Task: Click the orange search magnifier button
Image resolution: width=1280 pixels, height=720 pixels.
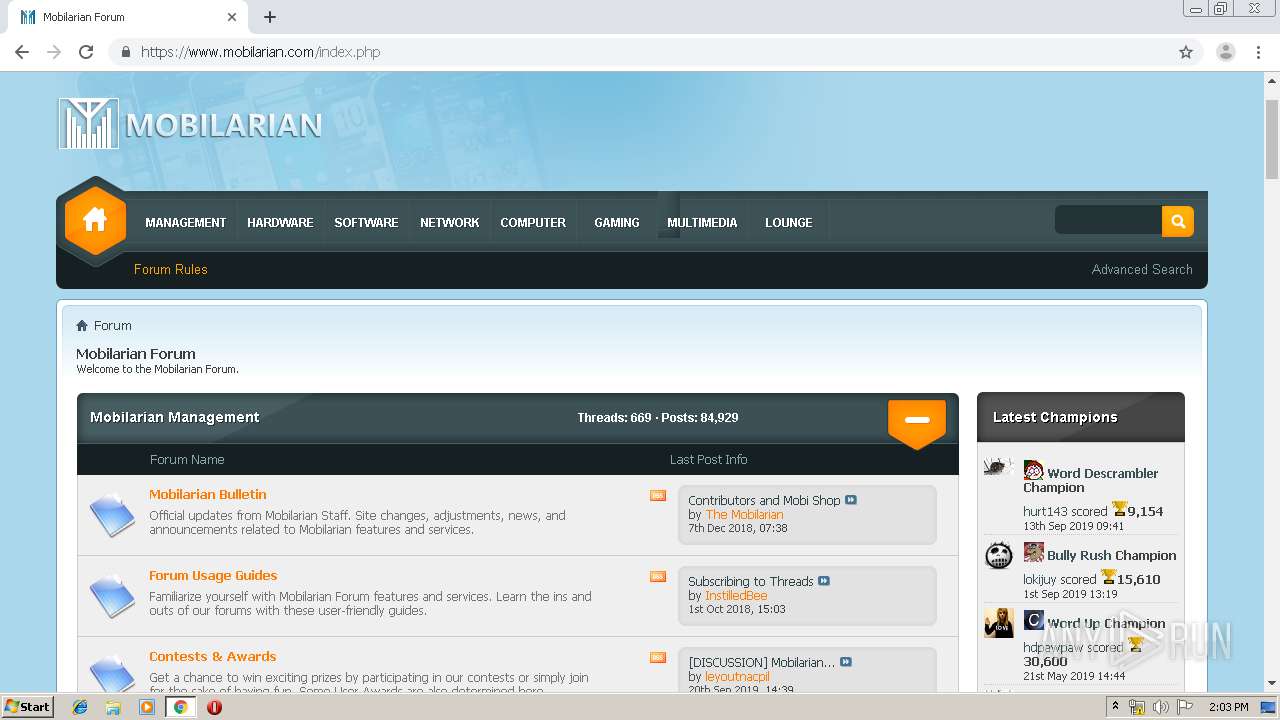Action: [1178, 221]
